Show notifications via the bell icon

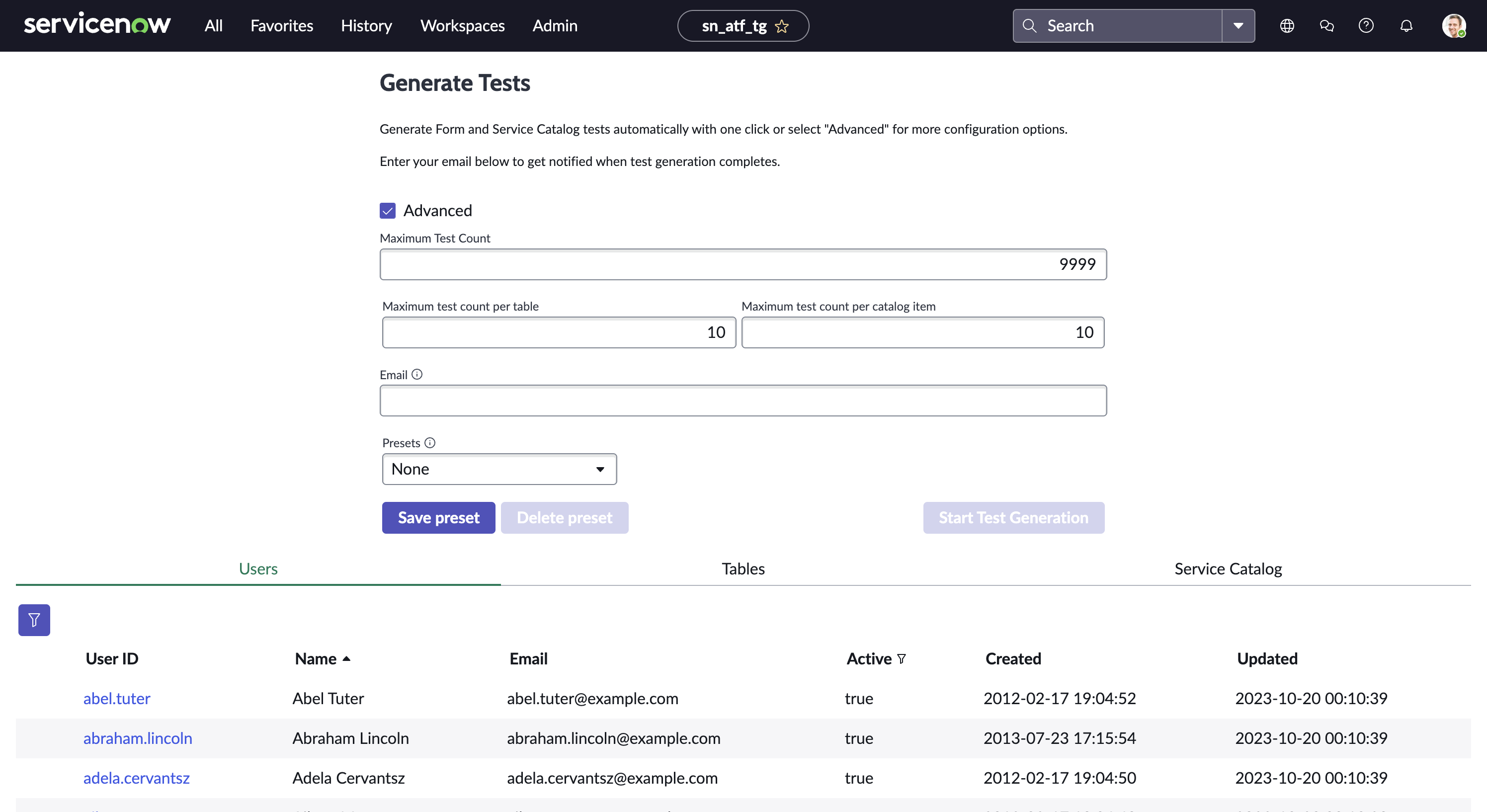[x=1406, y=26]
